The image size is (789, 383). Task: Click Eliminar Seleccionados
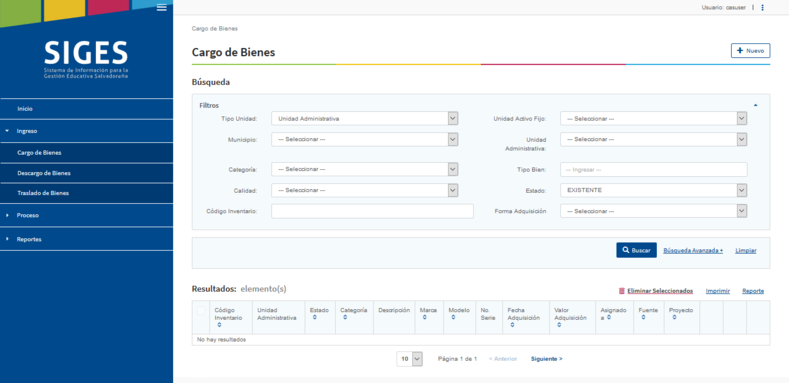click(656, 291)
